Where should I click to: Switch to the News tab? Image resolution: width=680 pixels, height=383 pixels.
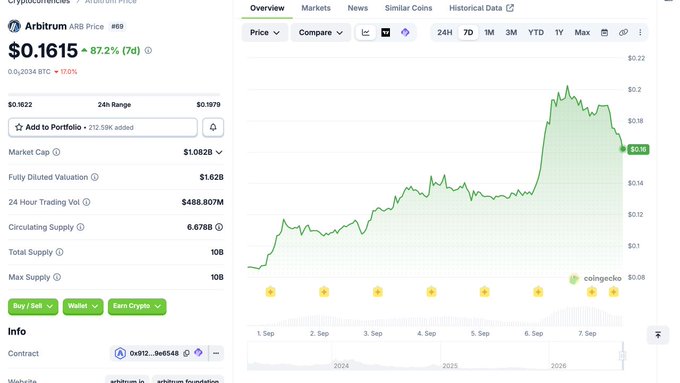(358, 8)
